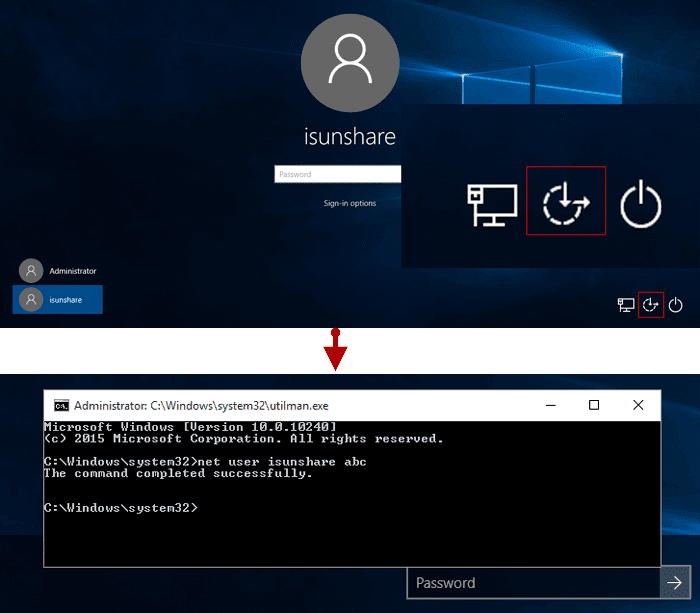Click 'The command completed successfully.' text
Screen dimensions: 700x613
coord(178,473)
